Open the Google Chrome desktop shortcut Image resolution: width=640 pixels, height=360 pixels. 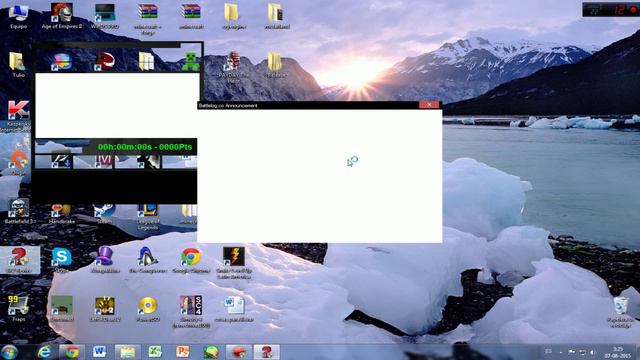pos(191,260)
